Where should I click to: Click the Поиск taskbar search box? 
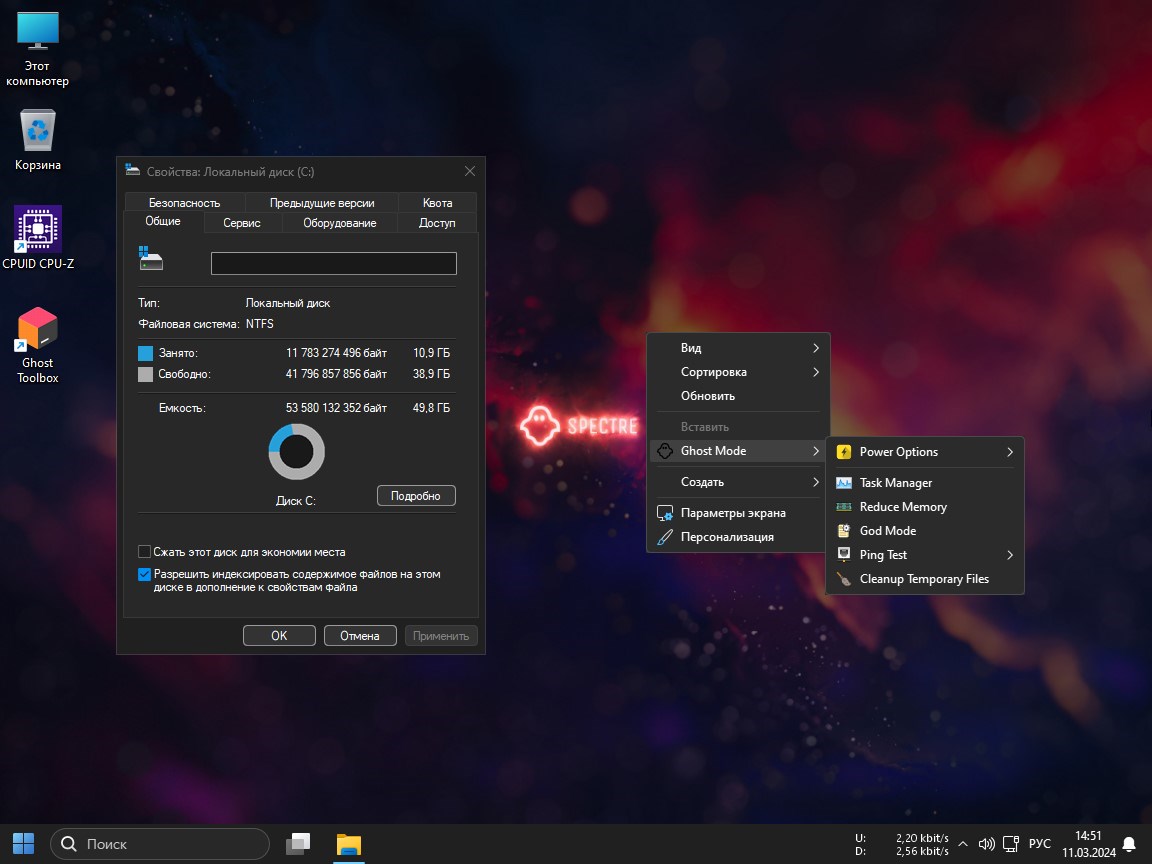[x=160, y=844]
